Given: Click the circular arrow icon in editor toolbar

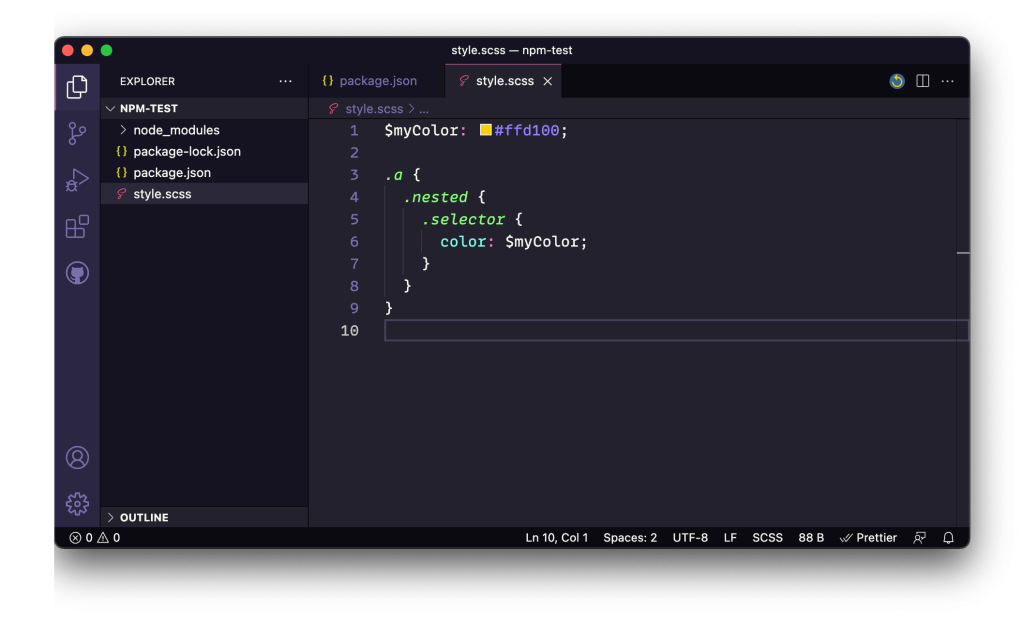Looking at the screenshot, I should pyautogui.click(x=897, y=81).
